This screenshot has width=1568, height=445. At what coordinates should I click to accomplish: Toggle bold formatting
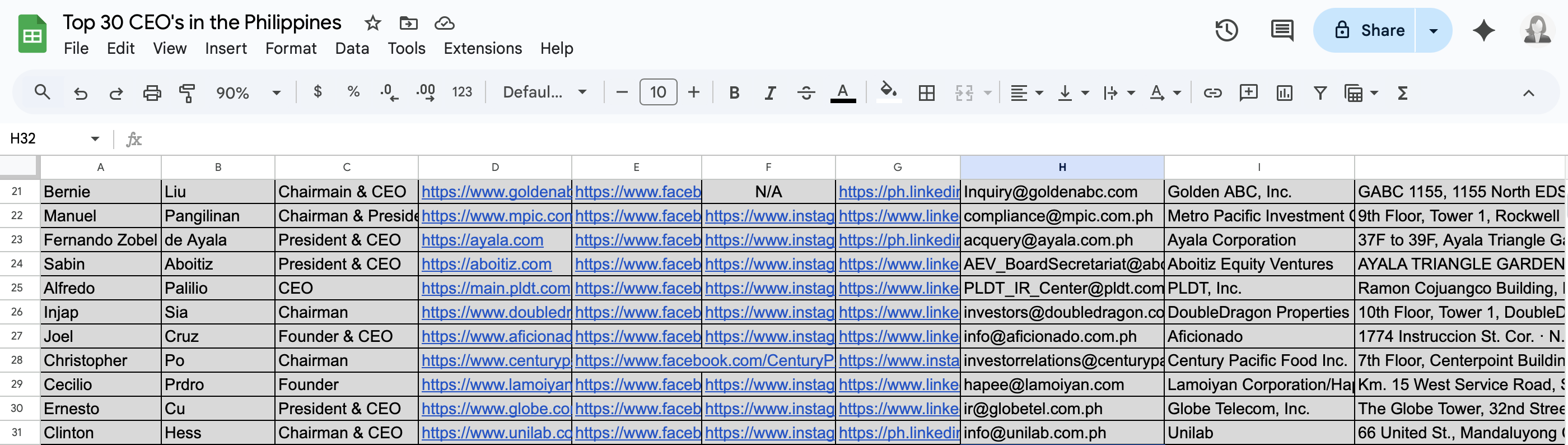pos(734,92)
